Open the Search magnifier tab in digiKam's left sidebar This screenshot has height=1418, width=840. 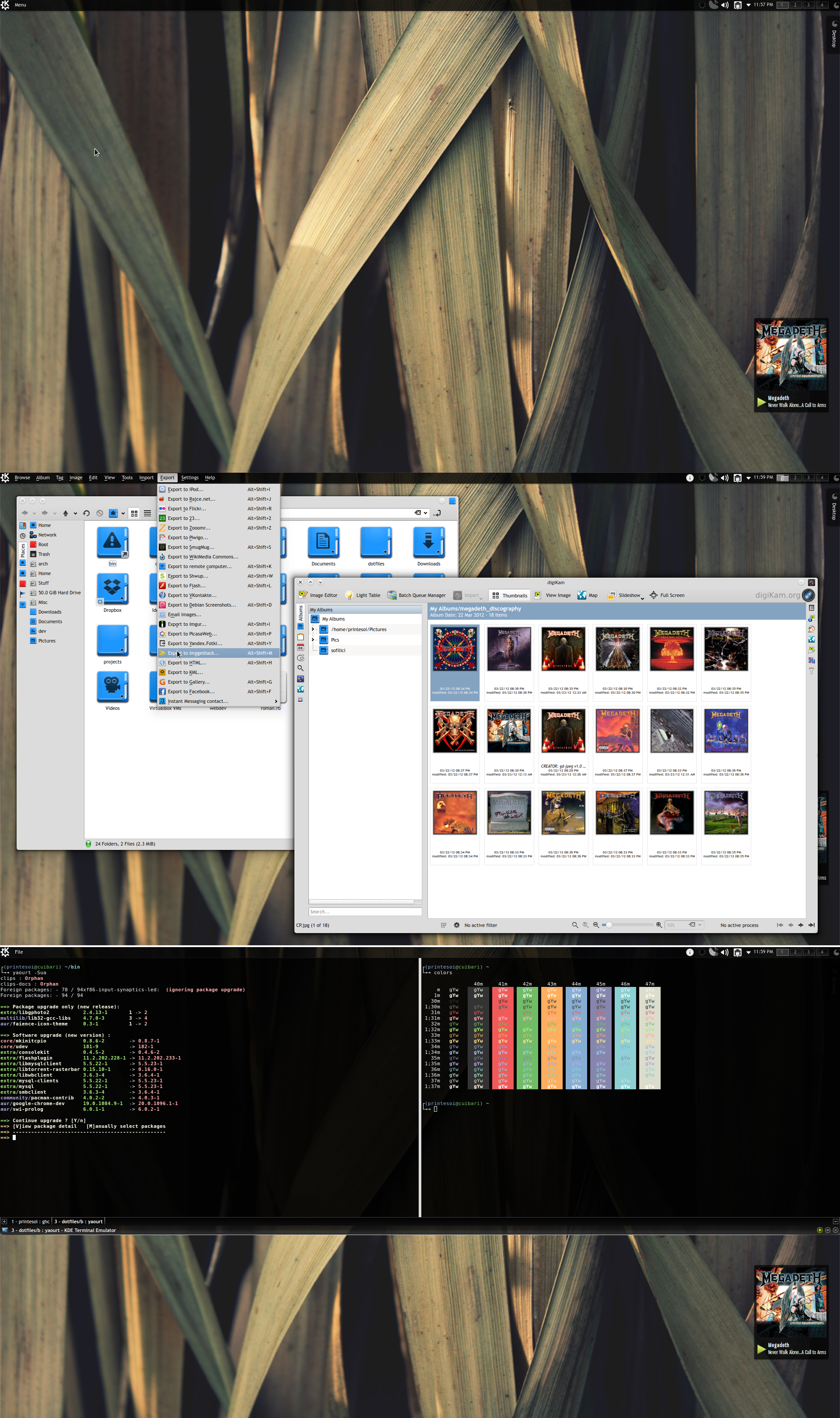click(301, 668)
